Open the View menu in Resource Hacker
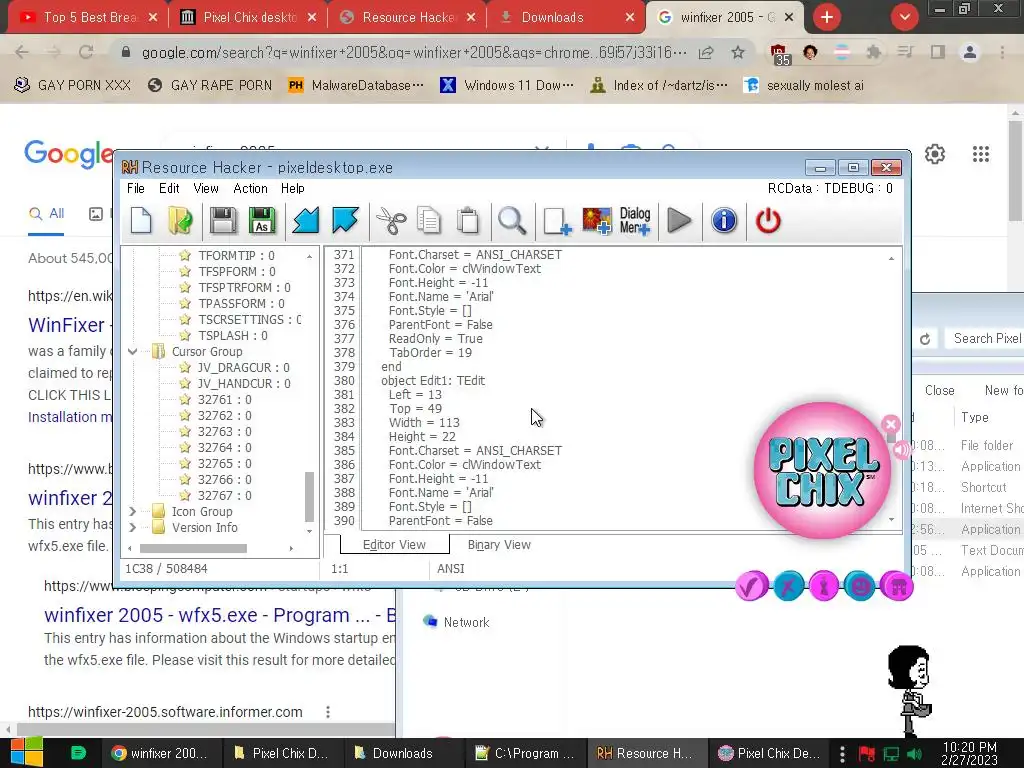This screenshot has width=1024, height=768. pyautogui.click(x=206, y=188)
